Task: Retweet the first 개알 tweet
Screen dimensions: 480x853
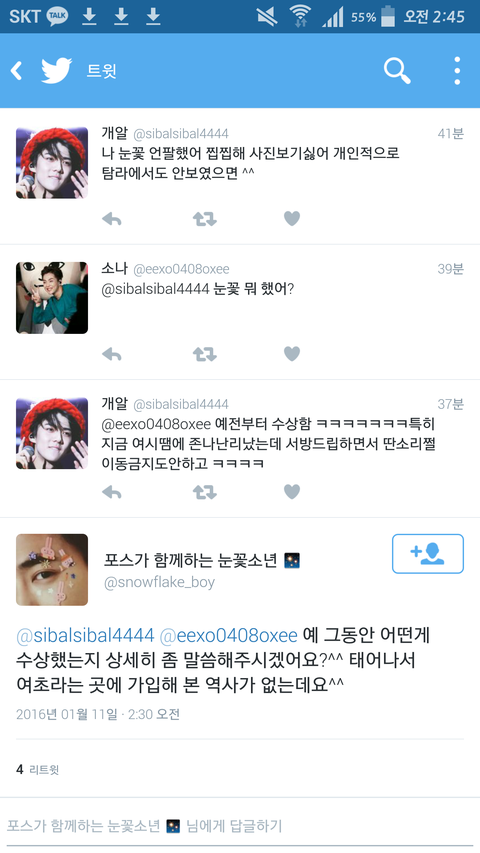Action: pyautogui.click(x=205, y=219)
